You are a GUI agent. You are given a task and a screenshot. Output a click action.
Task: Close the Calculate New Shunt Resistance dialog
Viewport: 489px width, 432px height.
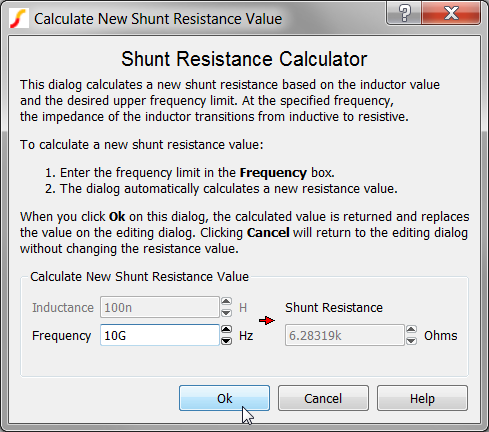pyautogui.click(x=451, y=13)
